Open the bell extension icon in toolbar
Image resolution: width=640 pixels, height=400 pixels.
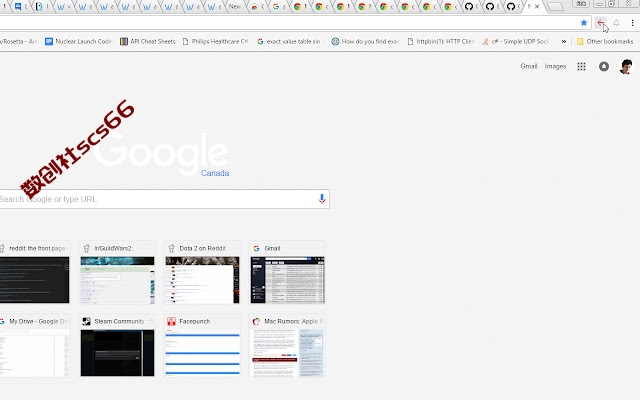click(616, 23)
